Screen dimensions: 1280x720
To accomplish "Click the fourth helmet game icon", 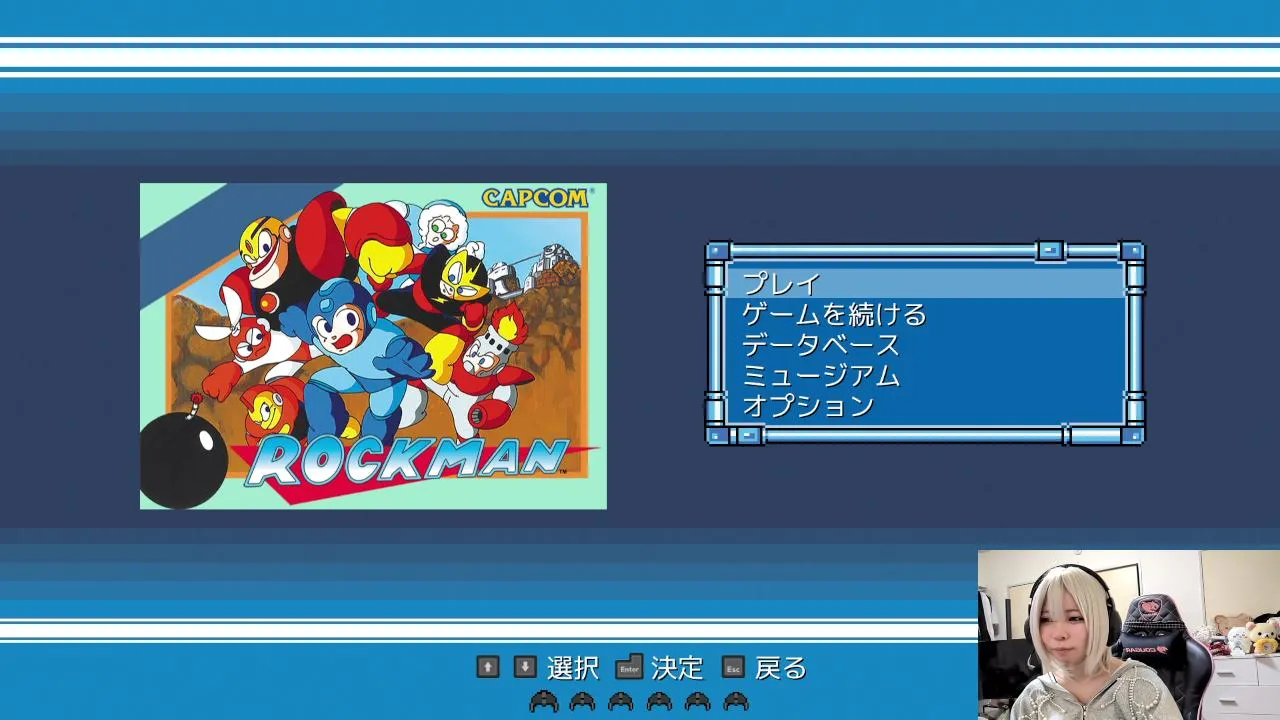I will (659, 701).
